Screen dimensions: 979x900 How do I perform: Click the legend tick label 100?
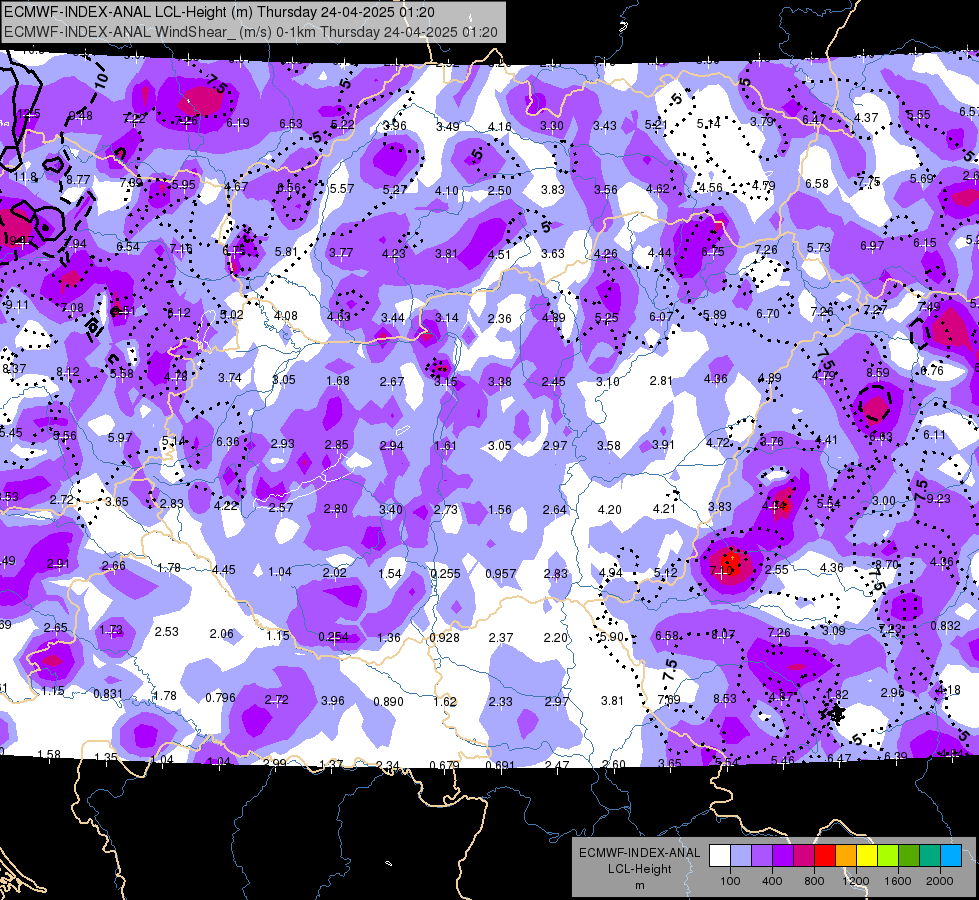pyautogui.click(x=730, y=881)
